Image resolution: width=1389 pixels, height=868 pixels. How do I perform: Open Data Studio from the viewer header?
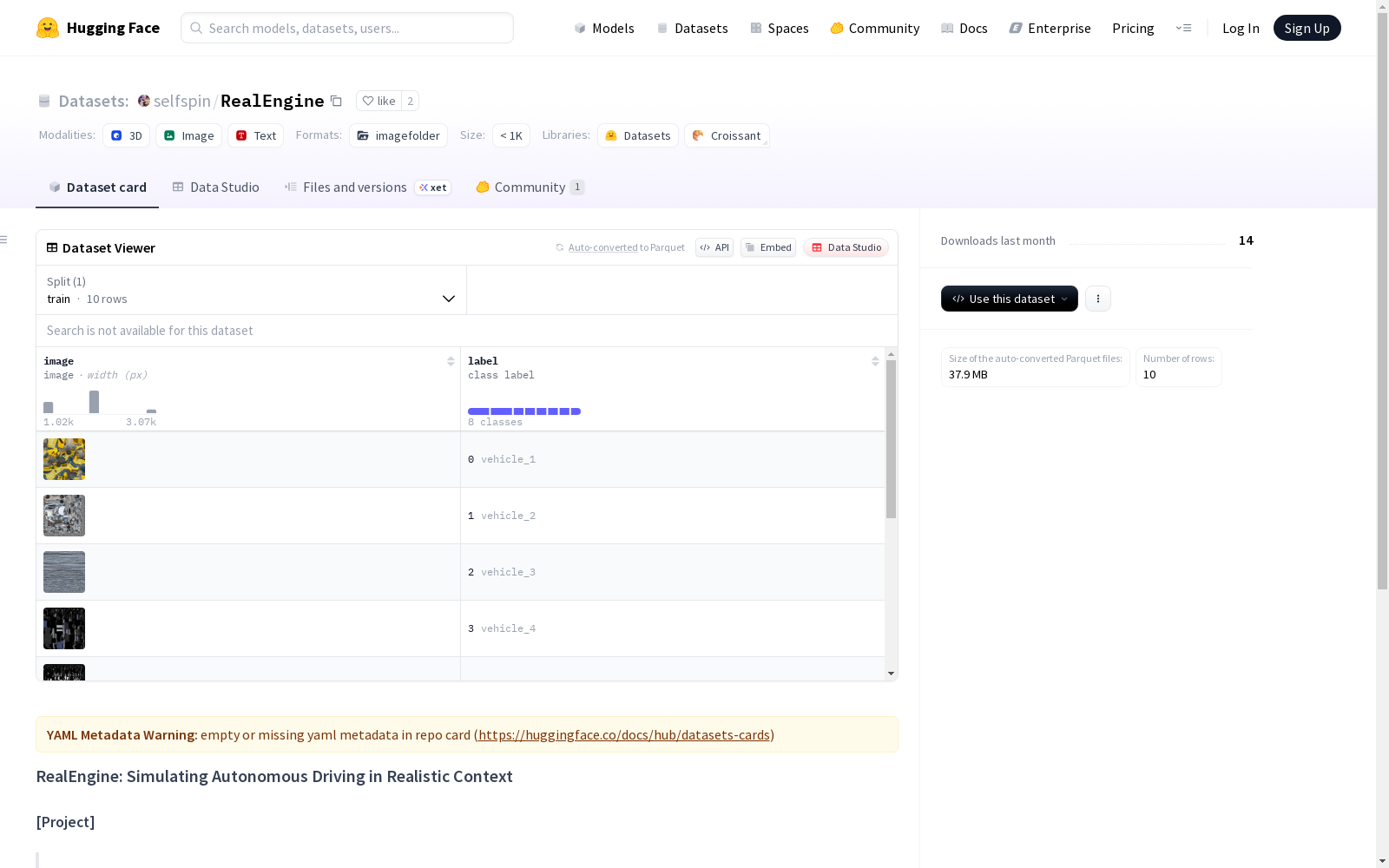(x=846, y=247)
